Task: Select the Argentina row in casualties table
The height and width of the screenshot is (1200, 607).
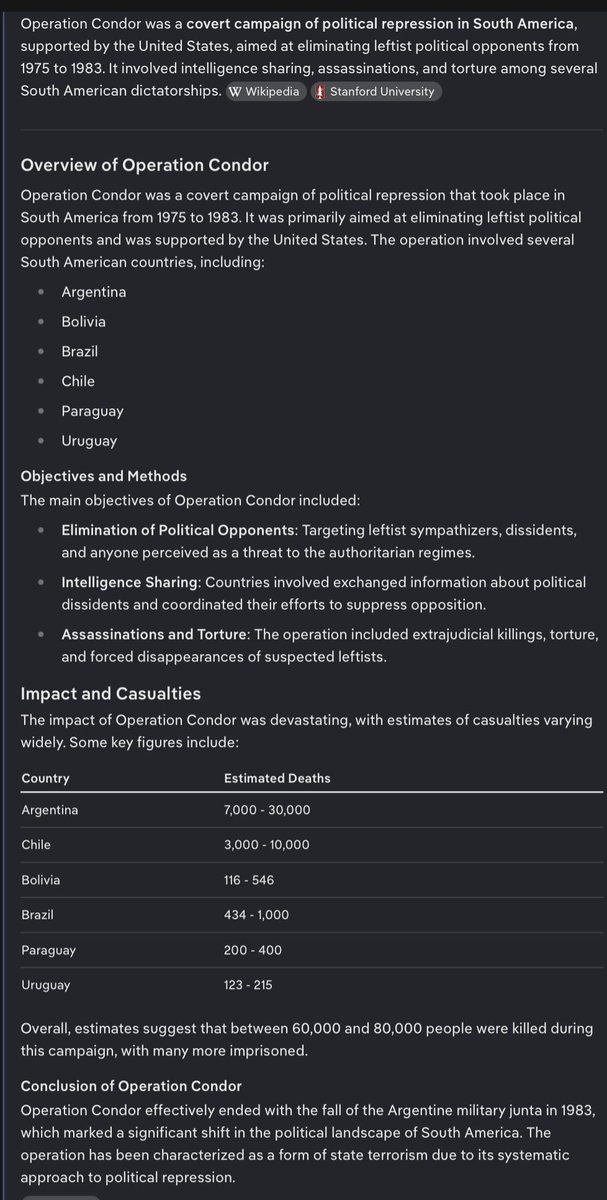Action: coord(303,810)
